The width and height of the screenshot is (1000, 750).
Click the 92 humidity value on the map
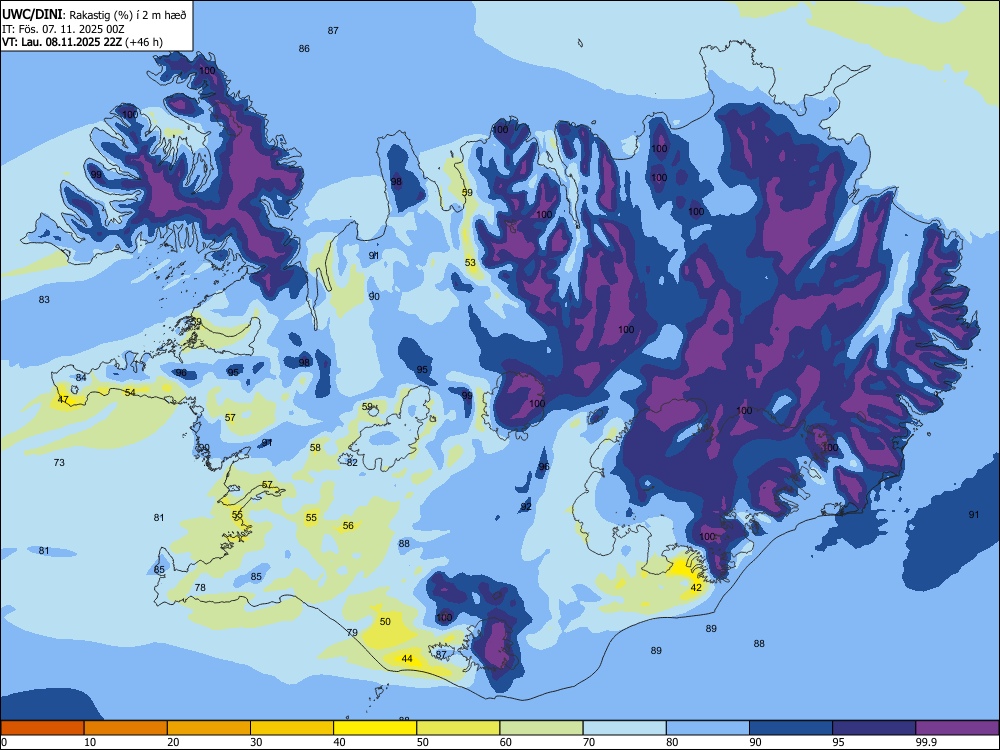(x=526, y=507)
